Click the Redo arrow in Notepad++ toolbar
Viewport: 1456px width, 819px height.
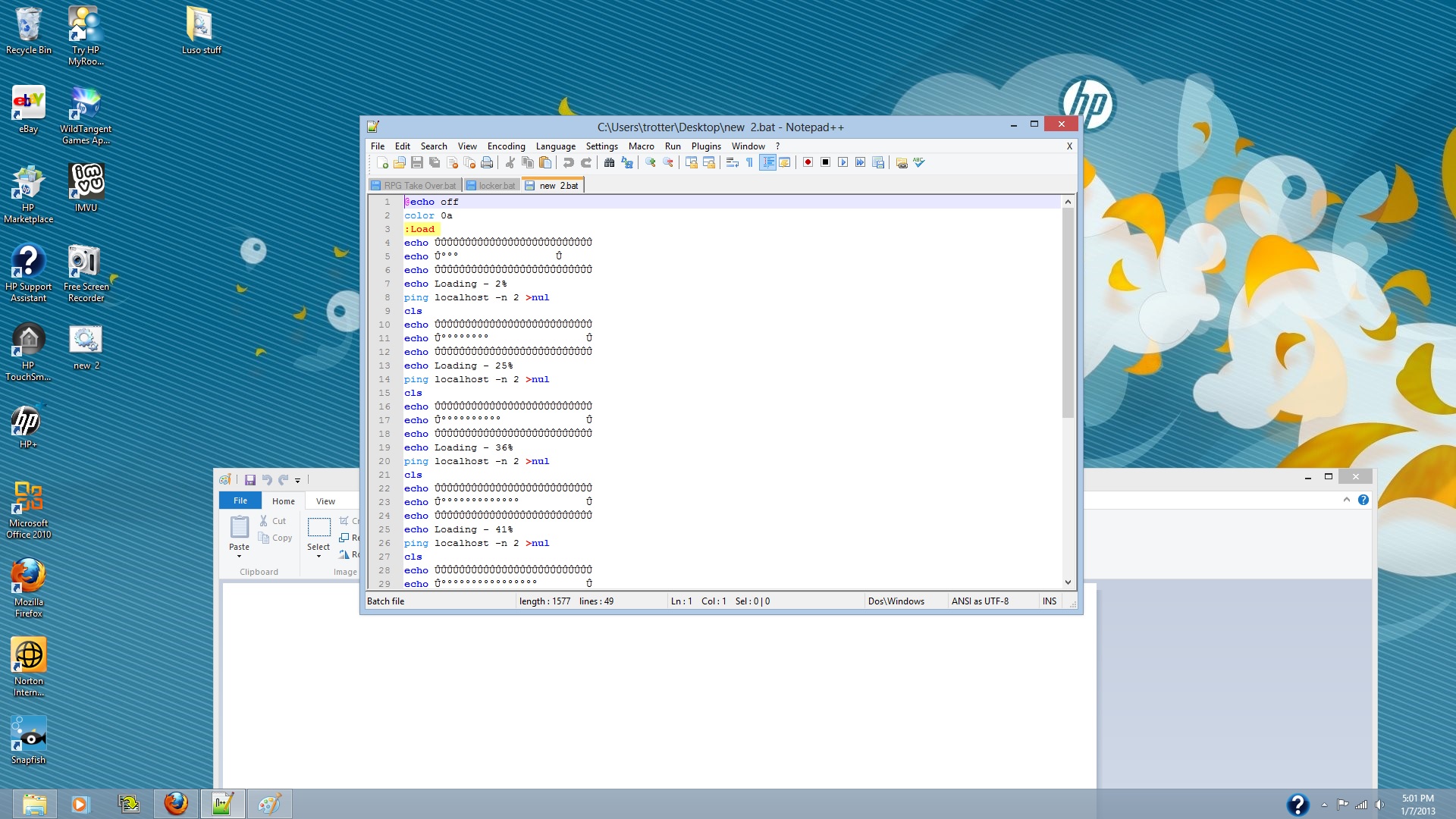[x=586, y=162]
